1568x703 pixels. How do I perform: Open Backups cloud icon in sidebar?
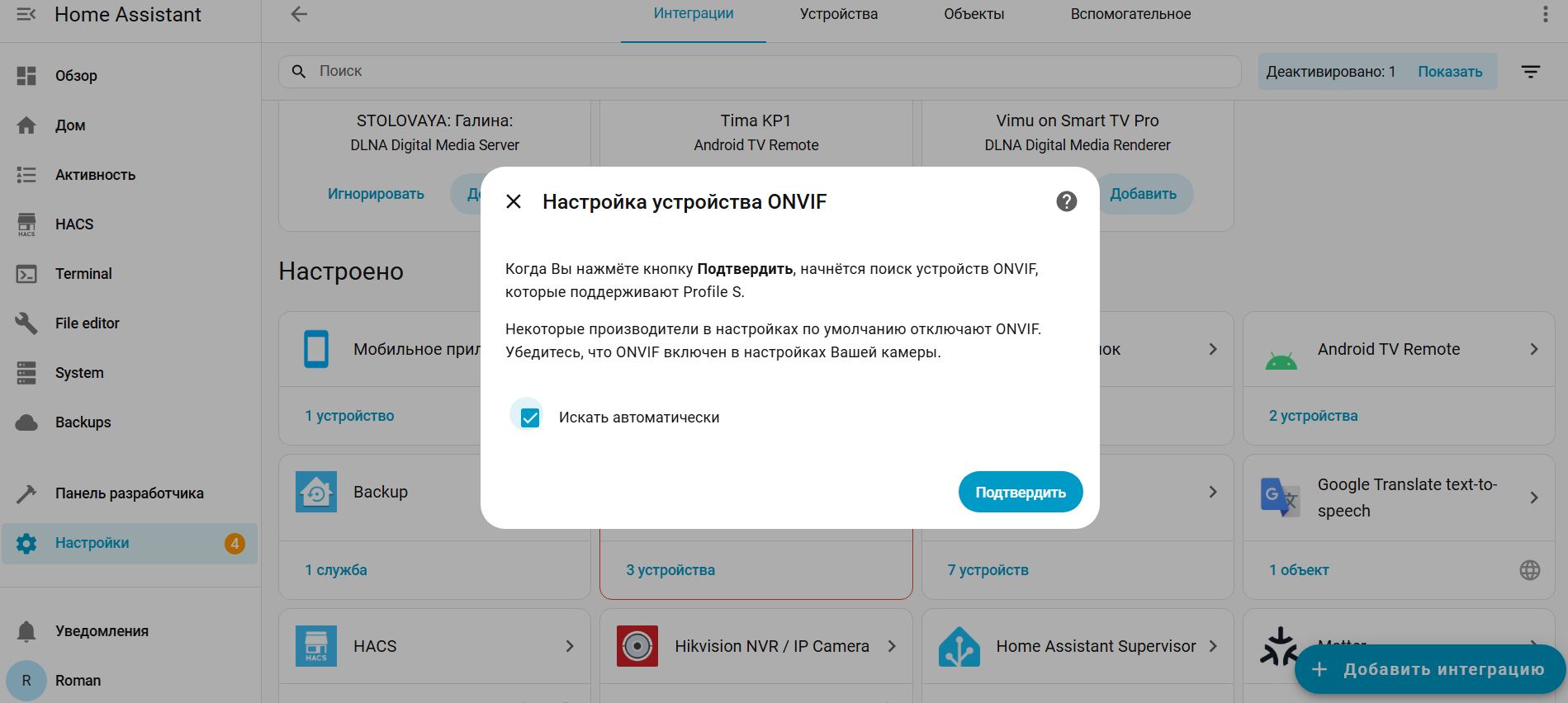[x=26, y=422]
